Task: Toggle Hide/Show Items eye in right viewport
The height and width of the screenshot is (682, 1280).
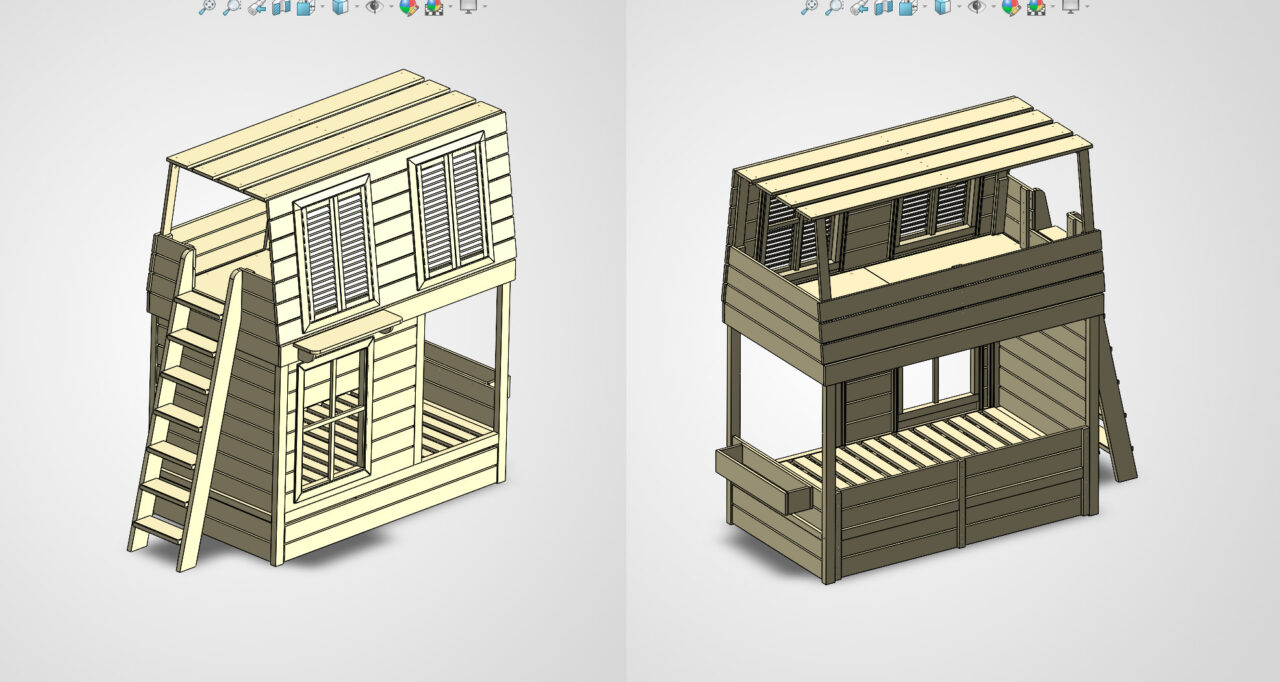Action: pyautogui.click(x=975, y=7)
